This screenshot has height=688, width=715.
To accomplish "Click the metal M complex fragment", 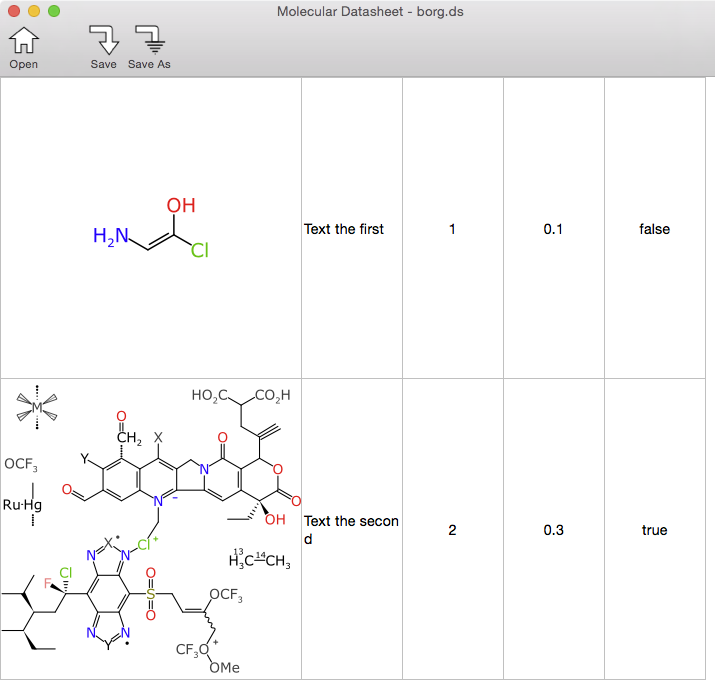I will 37,407.
